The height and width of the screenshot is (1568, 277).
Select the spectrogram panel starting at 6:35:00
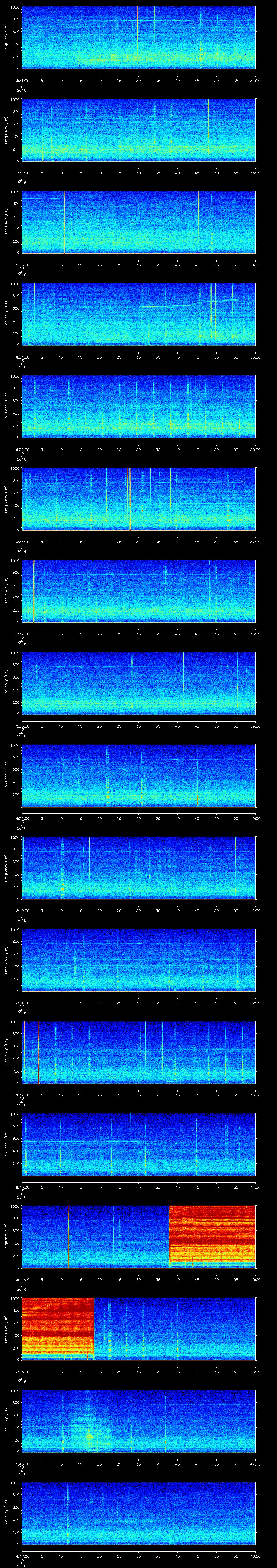pyautogui.click(x=139, y=407)
